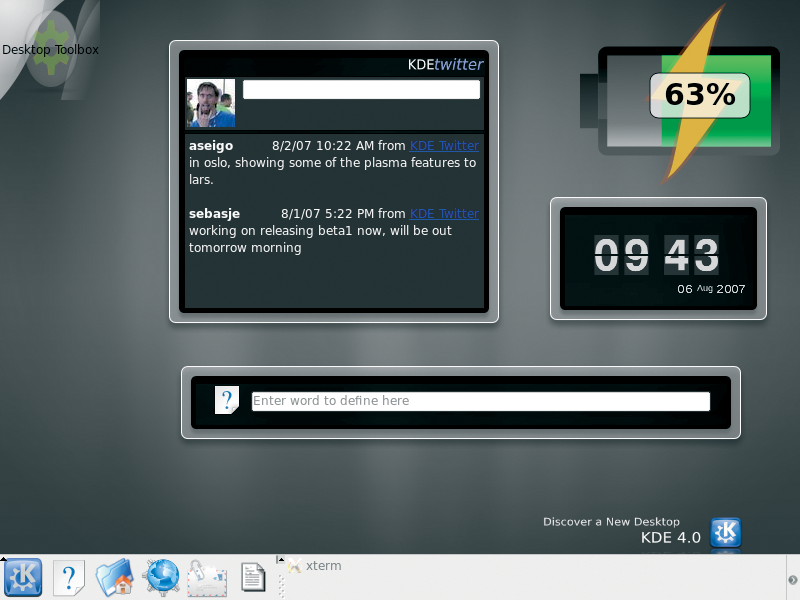Click the dictionary question-mark icon

[x=227, y=400]
